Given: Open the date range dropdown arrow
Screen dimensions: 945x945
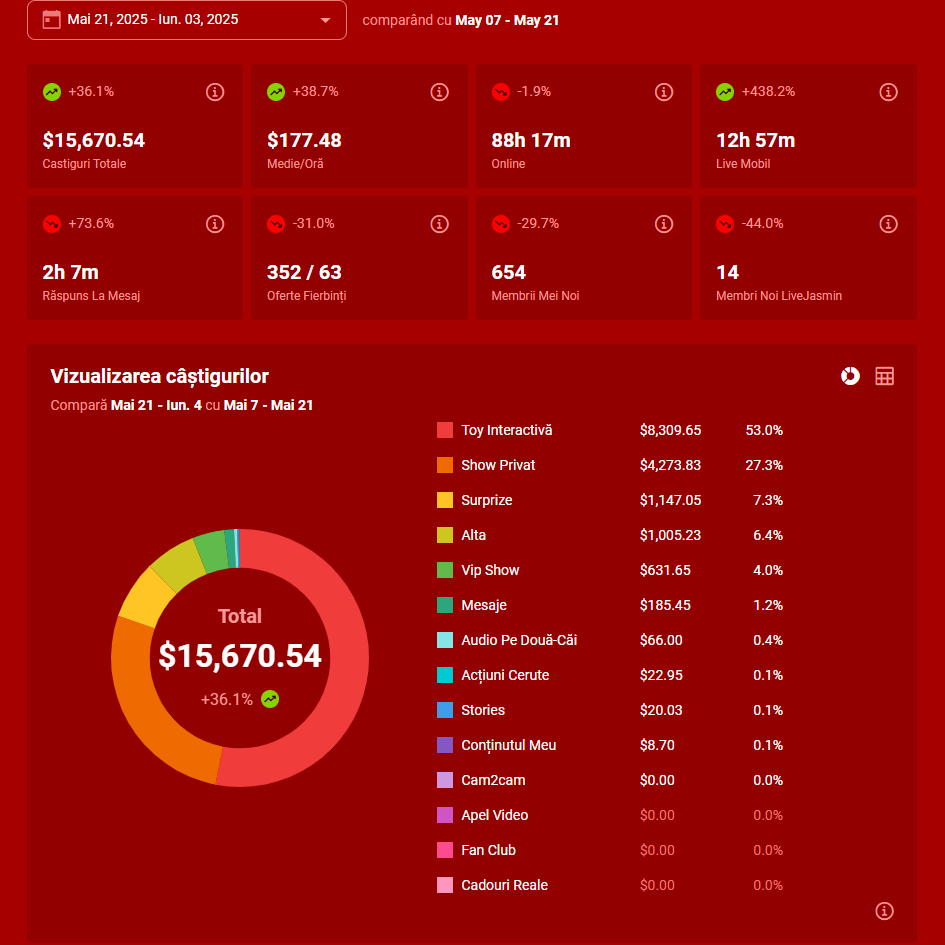Looking at the screenshot, I should point(325,20).
